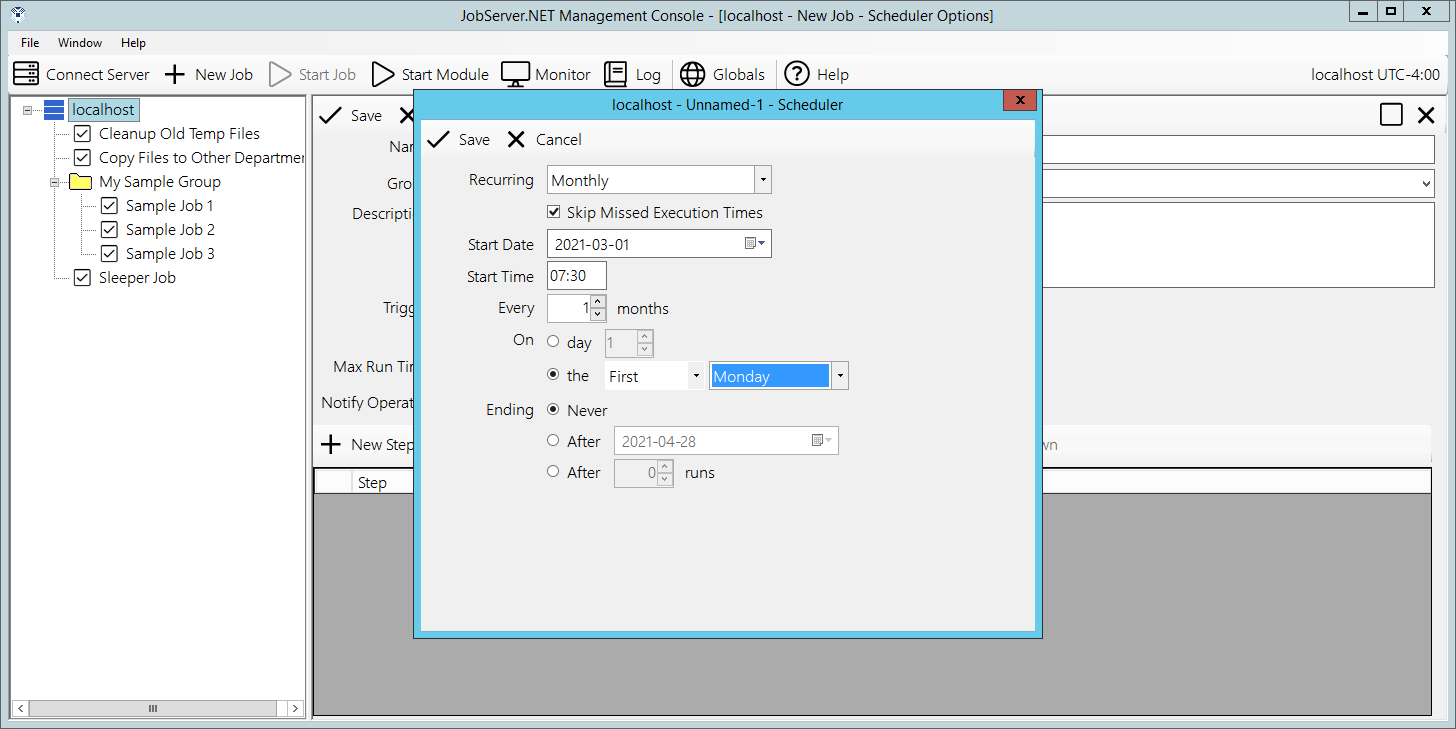
Task: Click the Start Date calendar picker icon
Action: tap(754, 244)
